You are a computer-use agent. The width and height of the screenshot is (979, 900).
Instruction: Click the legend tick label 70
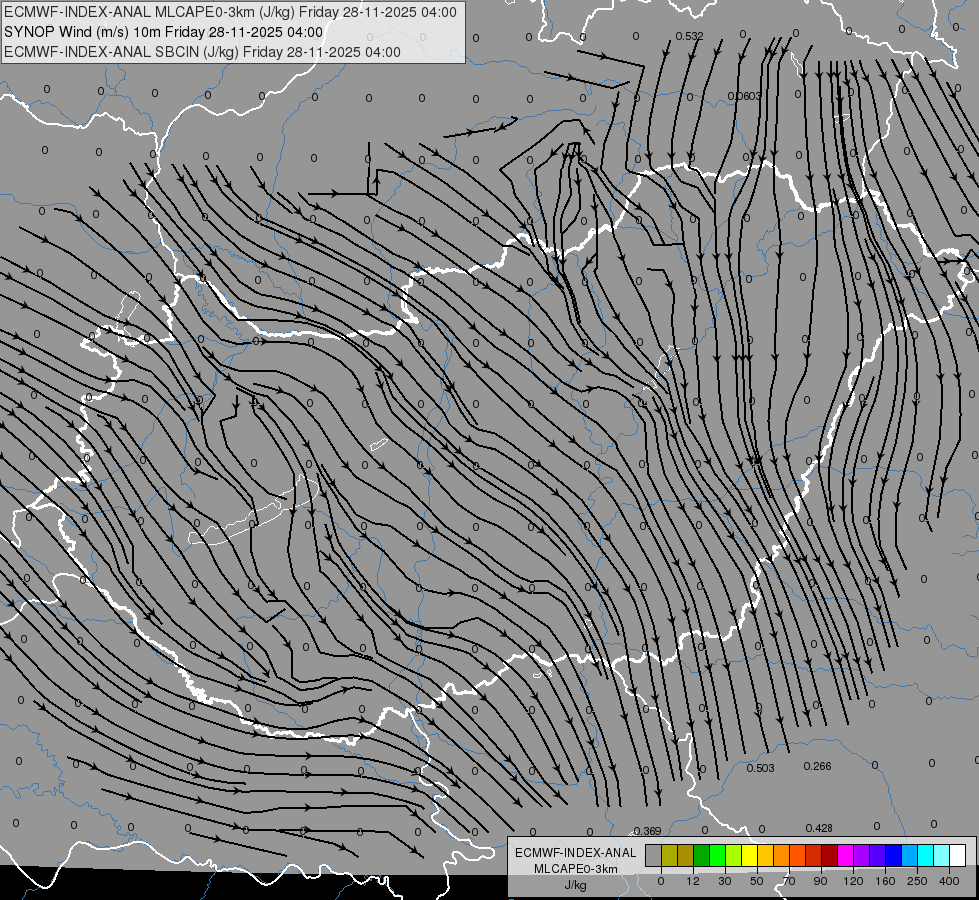pyautogui.click(x=789, y=881)
